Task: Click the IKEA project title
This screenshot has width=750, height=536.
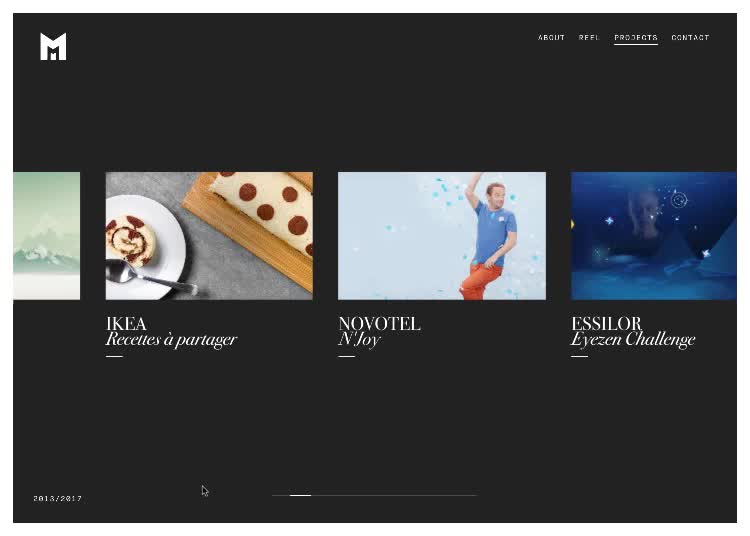Action: point(126,323)
